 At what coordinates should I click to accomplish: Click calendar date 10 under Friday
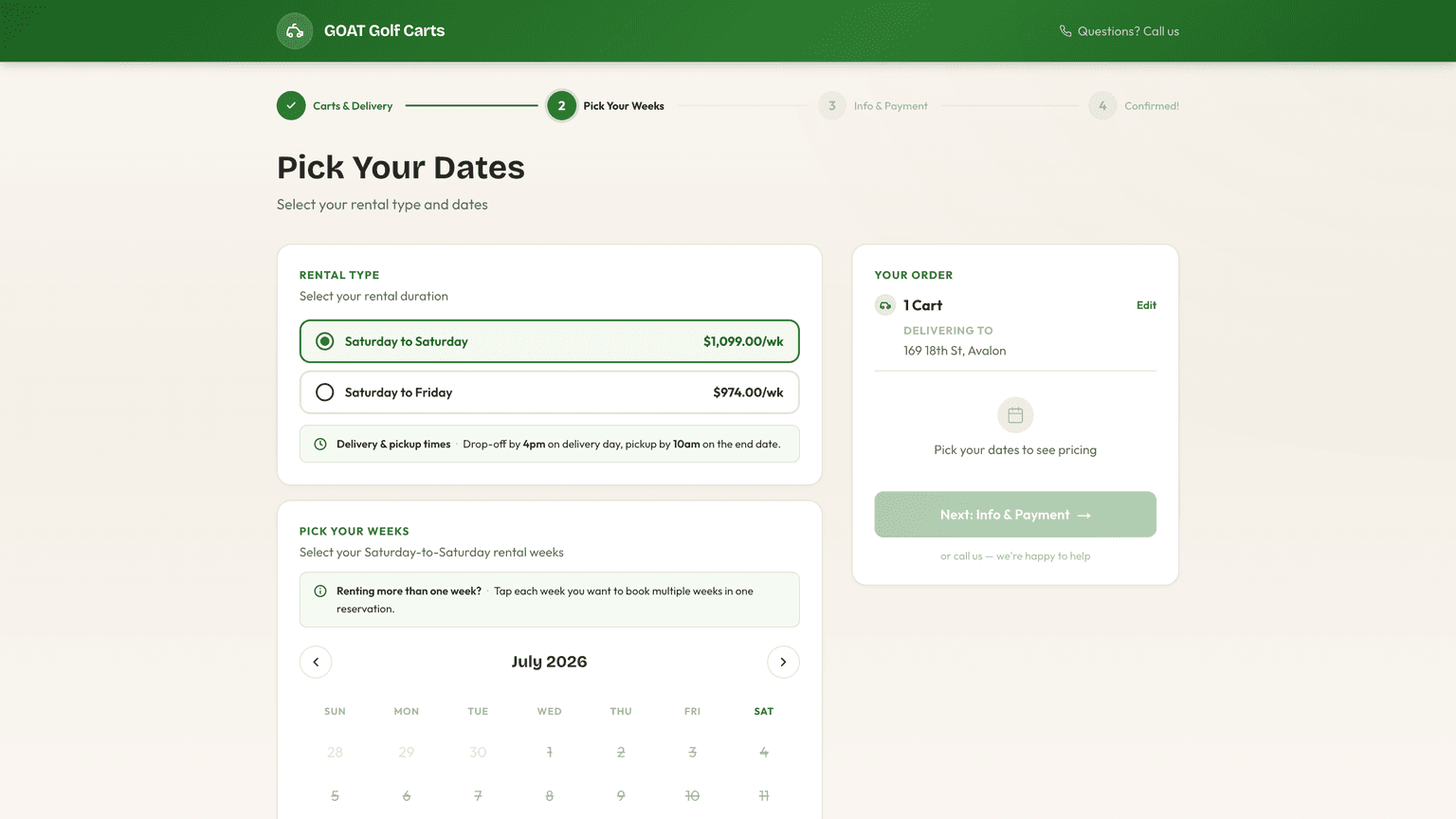coord(692,796)
